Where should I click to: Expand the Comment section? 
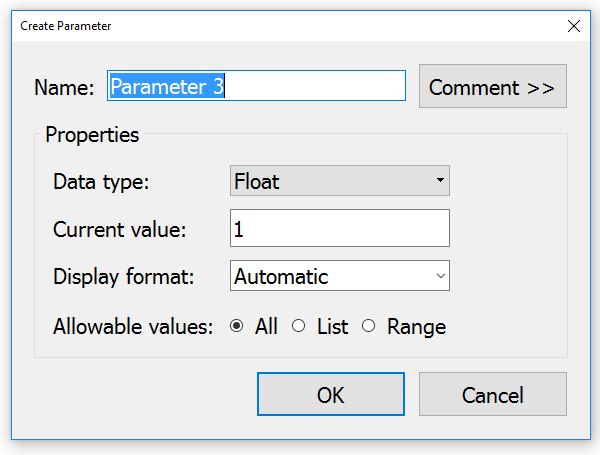(492, 87)
